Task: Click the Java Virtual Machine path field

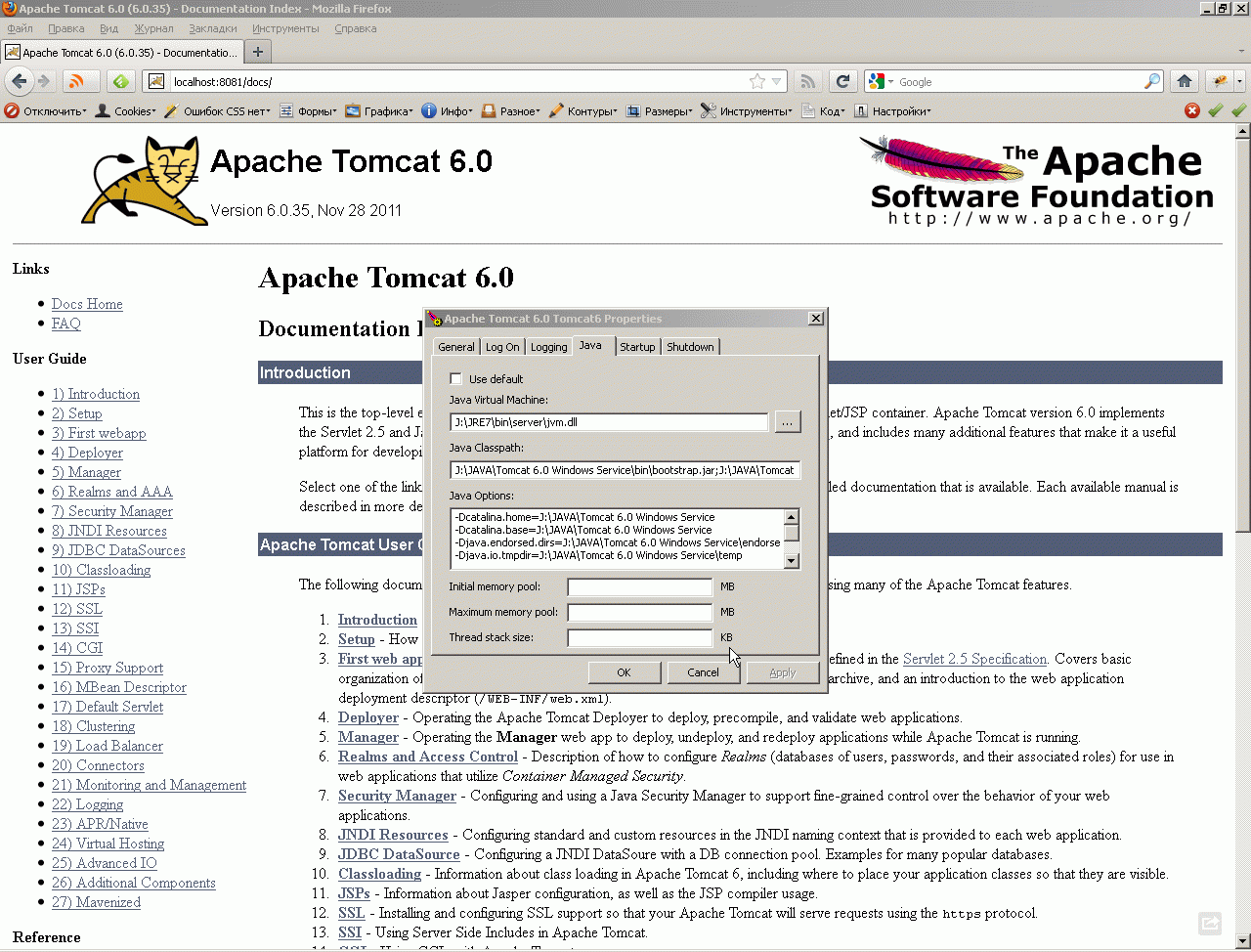Action: pyautogui.click(x=609, y=422)
